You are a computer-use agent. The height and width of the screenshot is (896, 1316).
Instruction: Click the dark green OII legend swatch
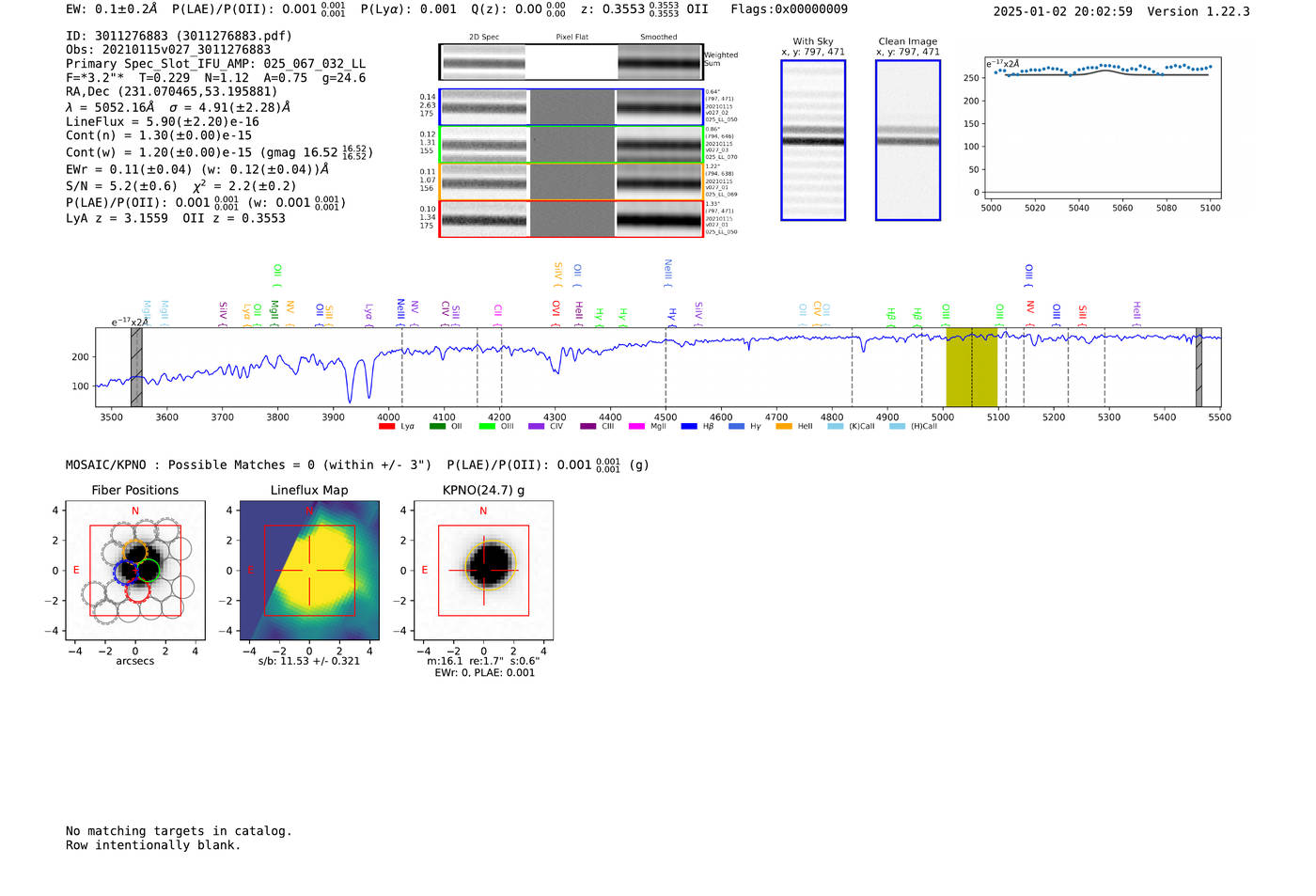437,426
